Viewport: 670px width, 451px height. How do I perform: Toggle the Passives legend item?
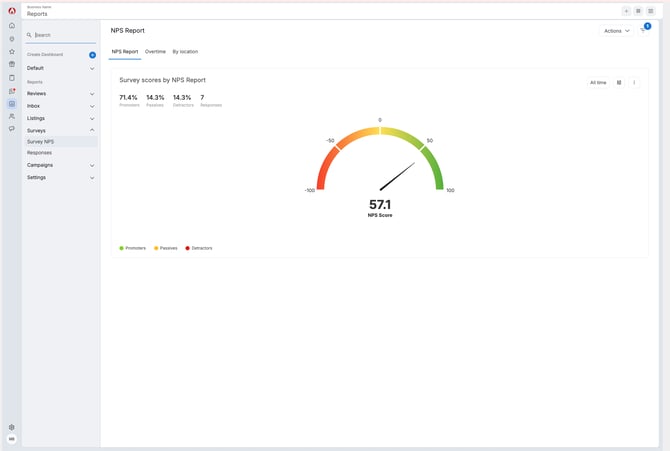166,248
